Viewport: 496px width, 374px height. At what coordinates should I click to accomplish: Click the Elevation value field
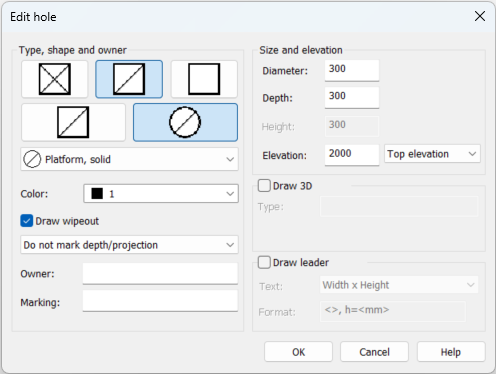coord(352,155)
